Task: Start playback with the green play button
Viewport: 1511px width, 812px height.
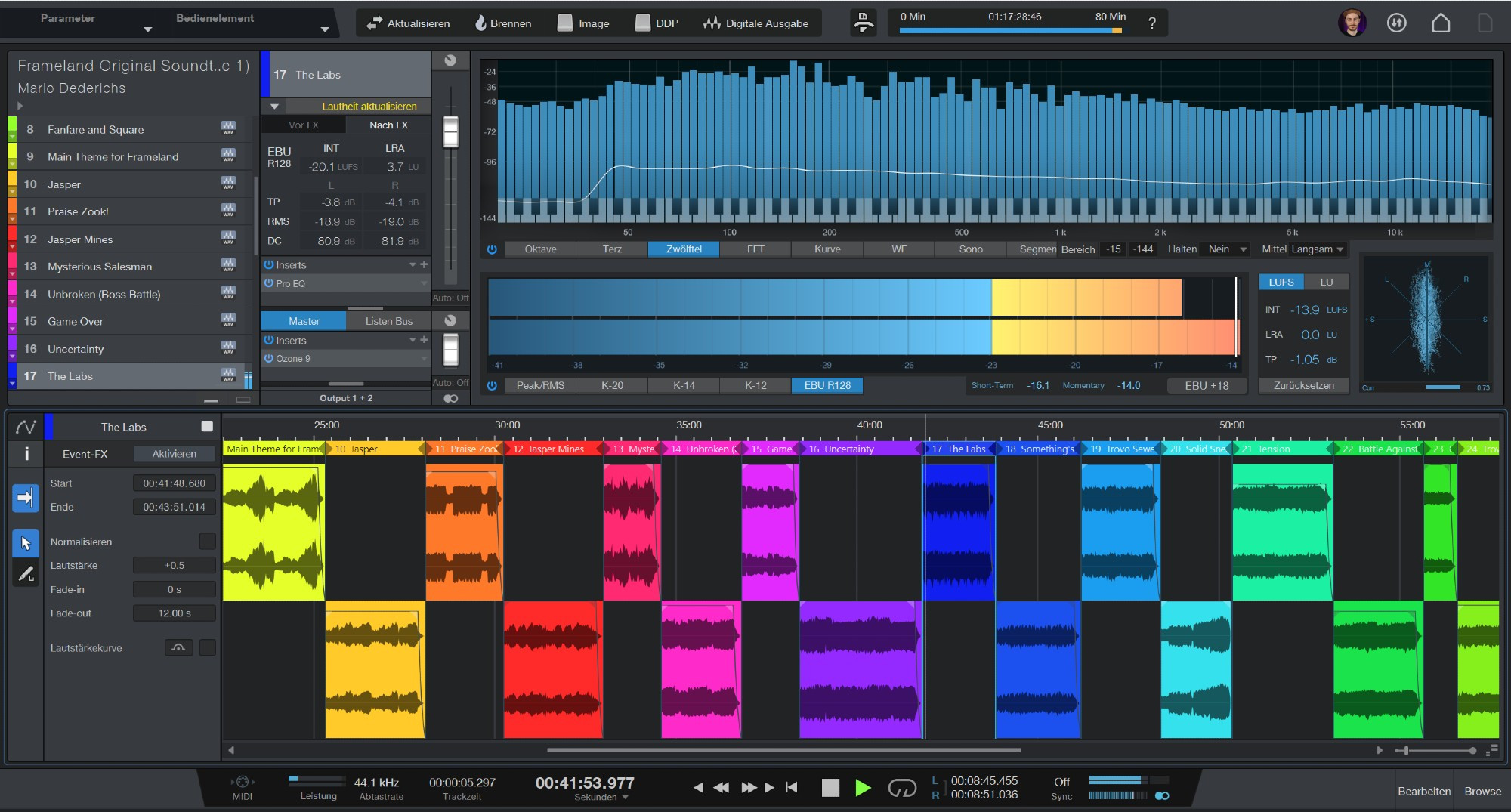Action: pyautogui.click(x=863, y=788)
